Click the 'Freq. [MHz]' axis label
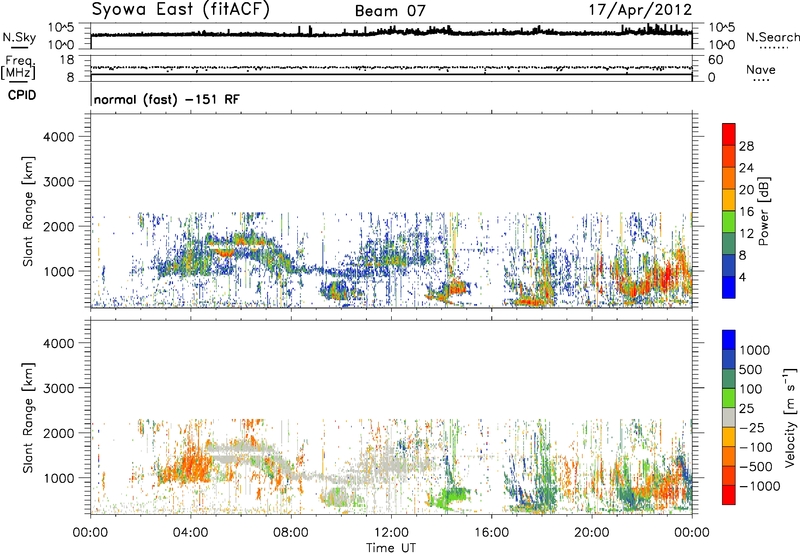 18,68
